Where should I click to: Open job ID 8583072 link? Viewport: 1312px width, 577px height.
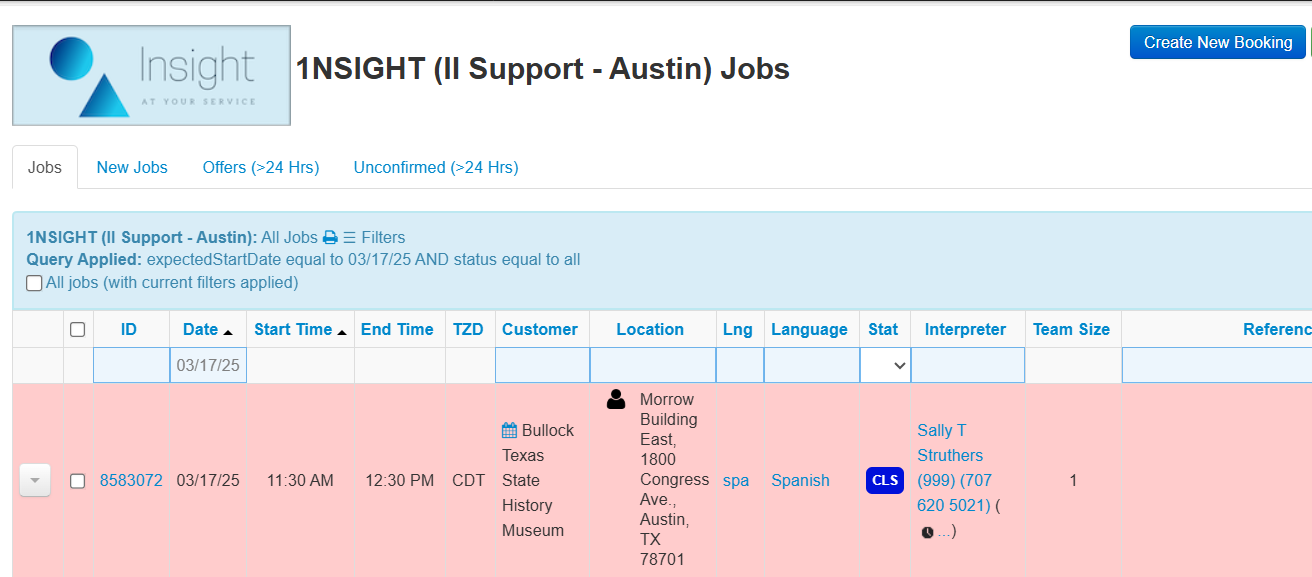pyautogui.click(x=131, y=481)
